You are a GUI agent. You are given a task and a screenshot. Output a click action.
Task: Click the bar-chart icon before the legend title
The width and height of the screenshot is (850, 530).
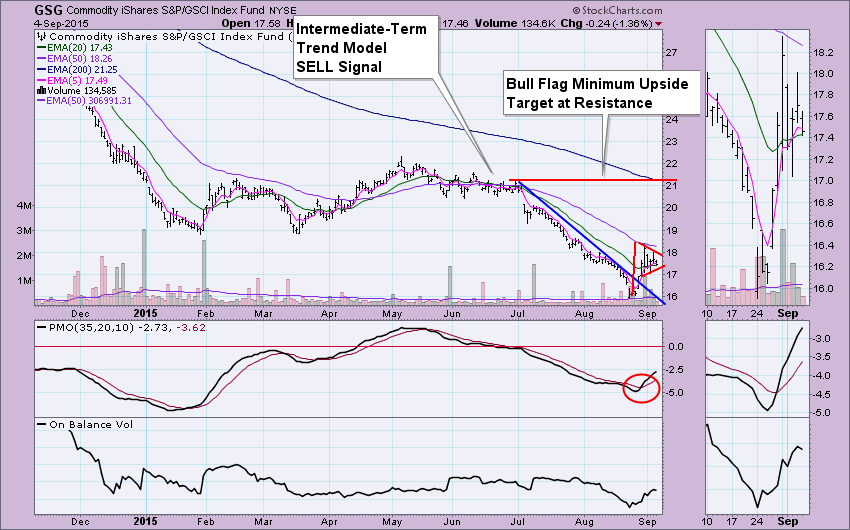coord(41,37)
